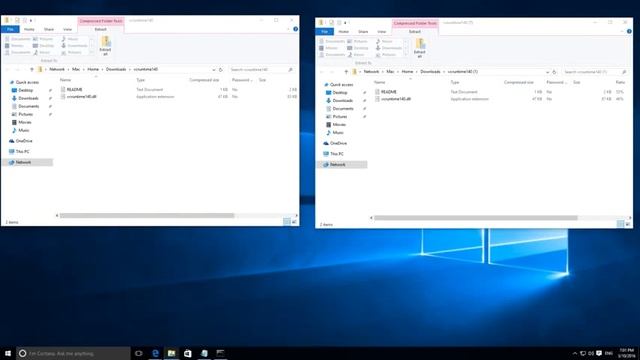This screenshot has width=640, height=360.
Task: Click the search box in right window
Action: click(x=595, y=72)
